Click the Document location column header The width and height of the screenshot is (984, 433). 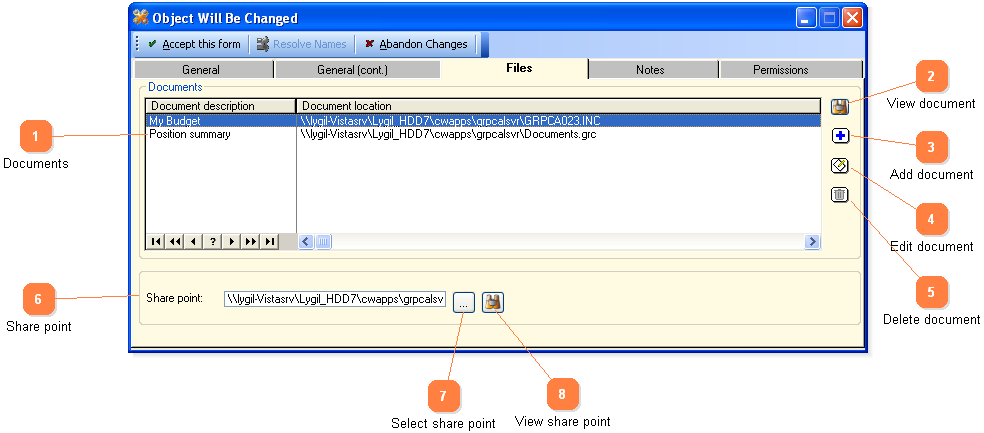click(x=558, y=106)
